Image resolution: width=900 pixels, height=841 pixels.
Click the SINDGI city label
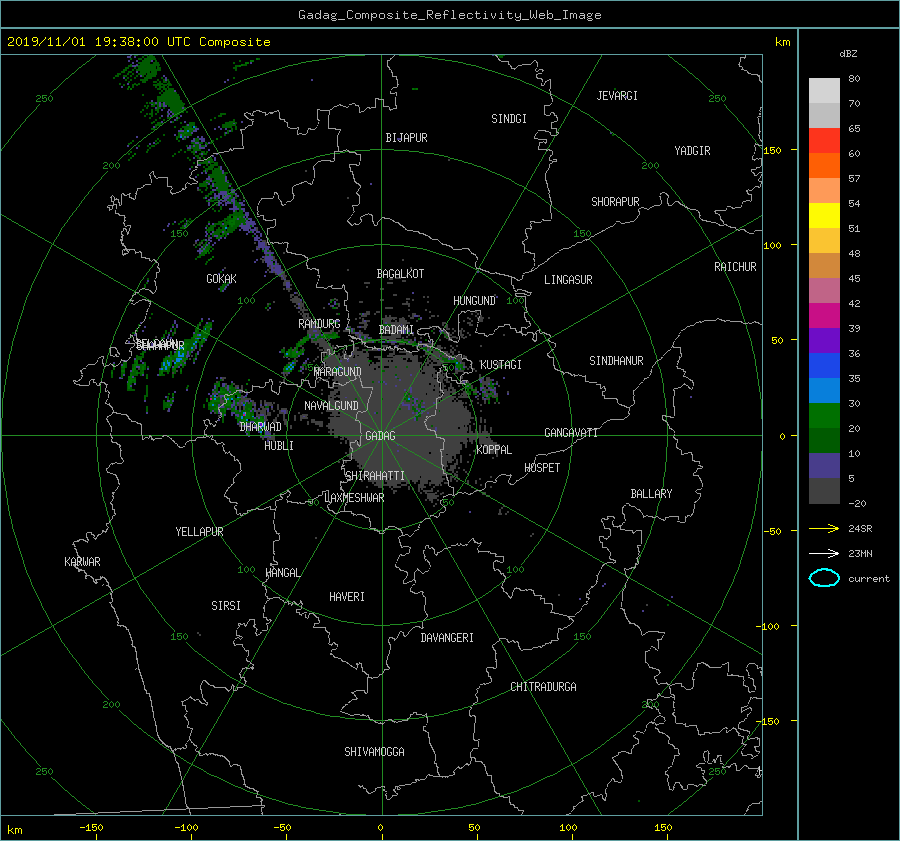tap(509, 119)
